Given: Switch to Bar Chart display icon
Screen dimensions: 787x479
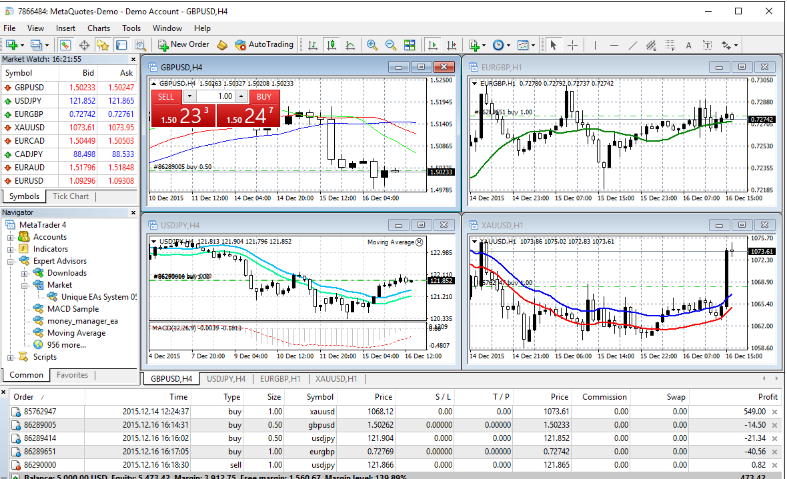Looking at the screenshot, I should (313, 45).
